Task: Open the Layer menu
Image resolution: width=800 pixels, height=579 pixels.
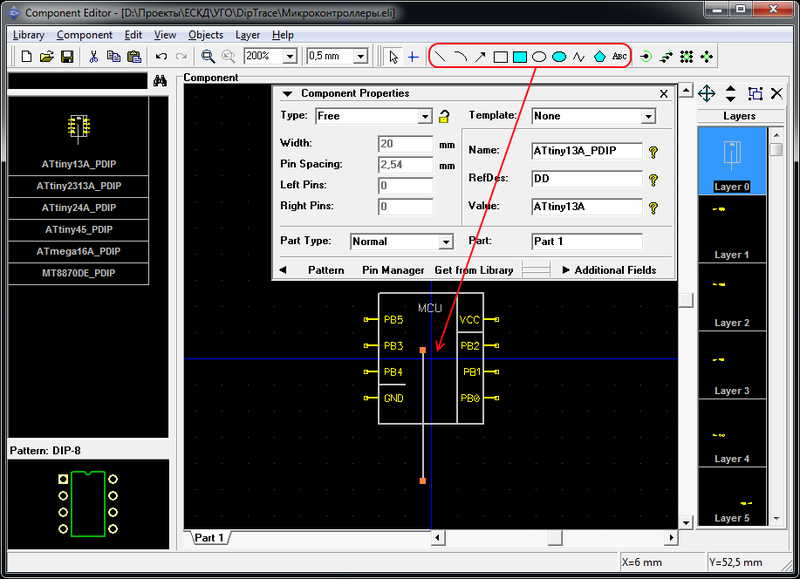Action: coord(247,35)
